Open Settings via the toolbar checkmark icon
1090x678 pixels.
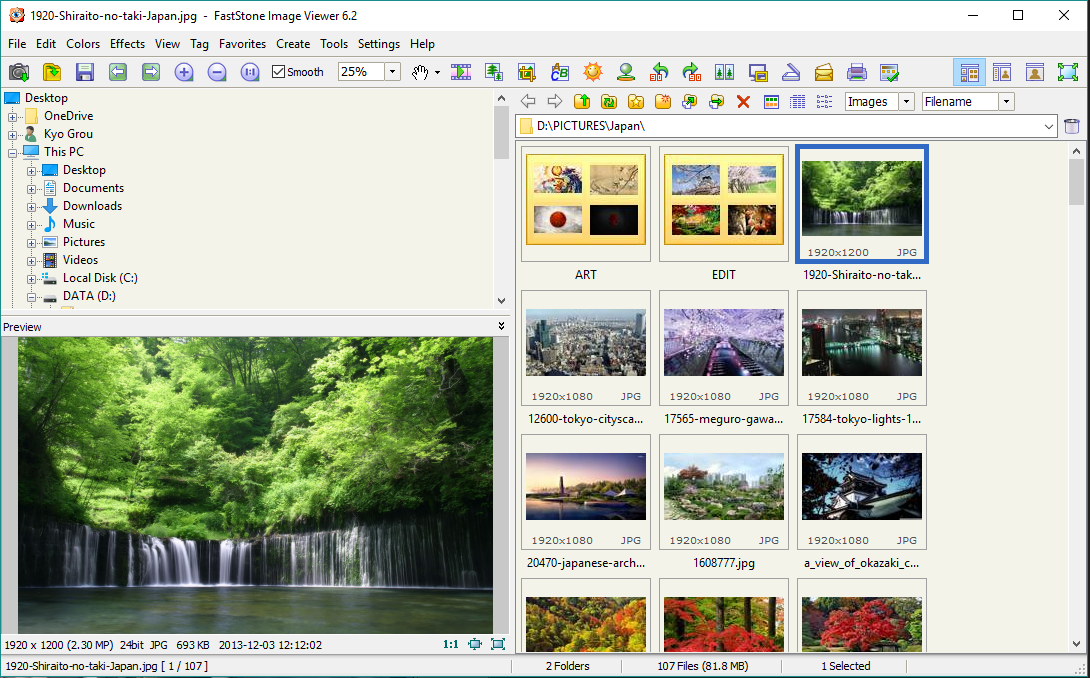pyautogui.click(x=890, y=72)
